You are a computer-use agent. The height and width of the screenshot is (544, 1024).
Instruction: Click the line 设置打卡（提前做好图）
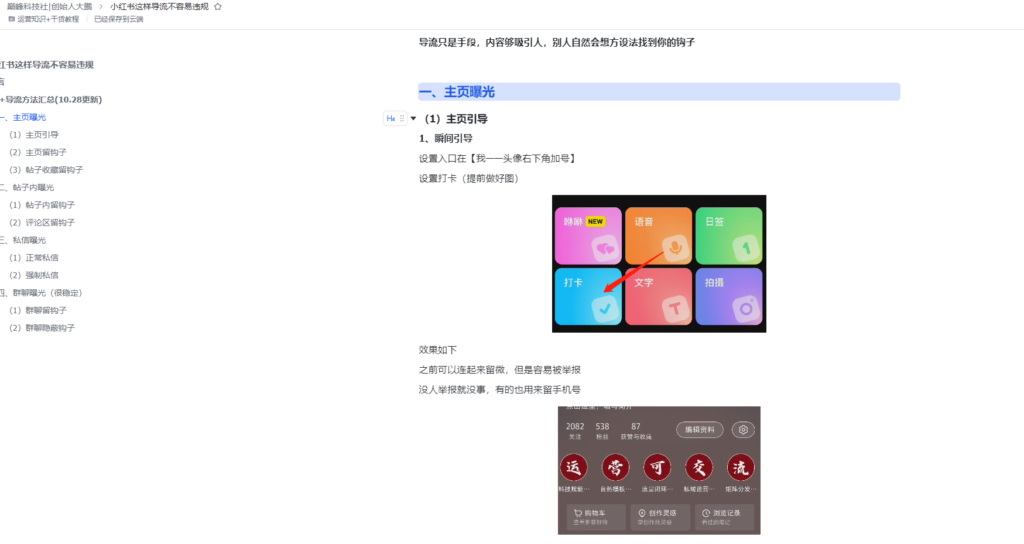pos(470,178)
